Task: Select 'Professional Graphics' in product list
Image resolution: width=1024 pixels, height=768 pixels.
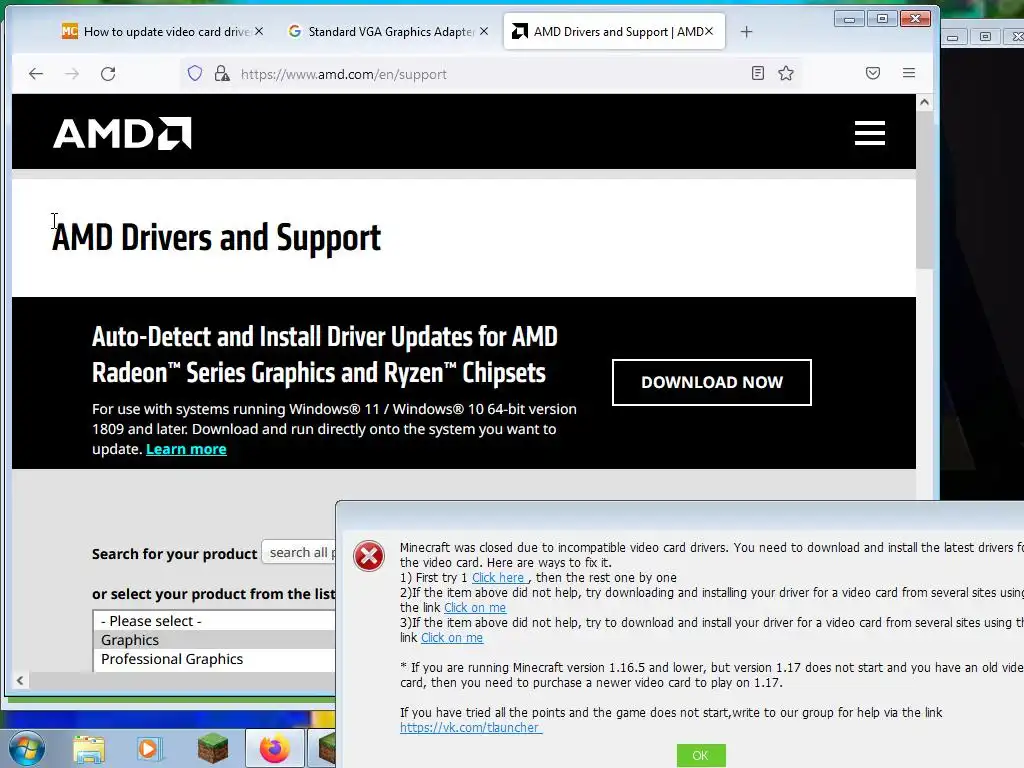Action: [x=214, y=659]
